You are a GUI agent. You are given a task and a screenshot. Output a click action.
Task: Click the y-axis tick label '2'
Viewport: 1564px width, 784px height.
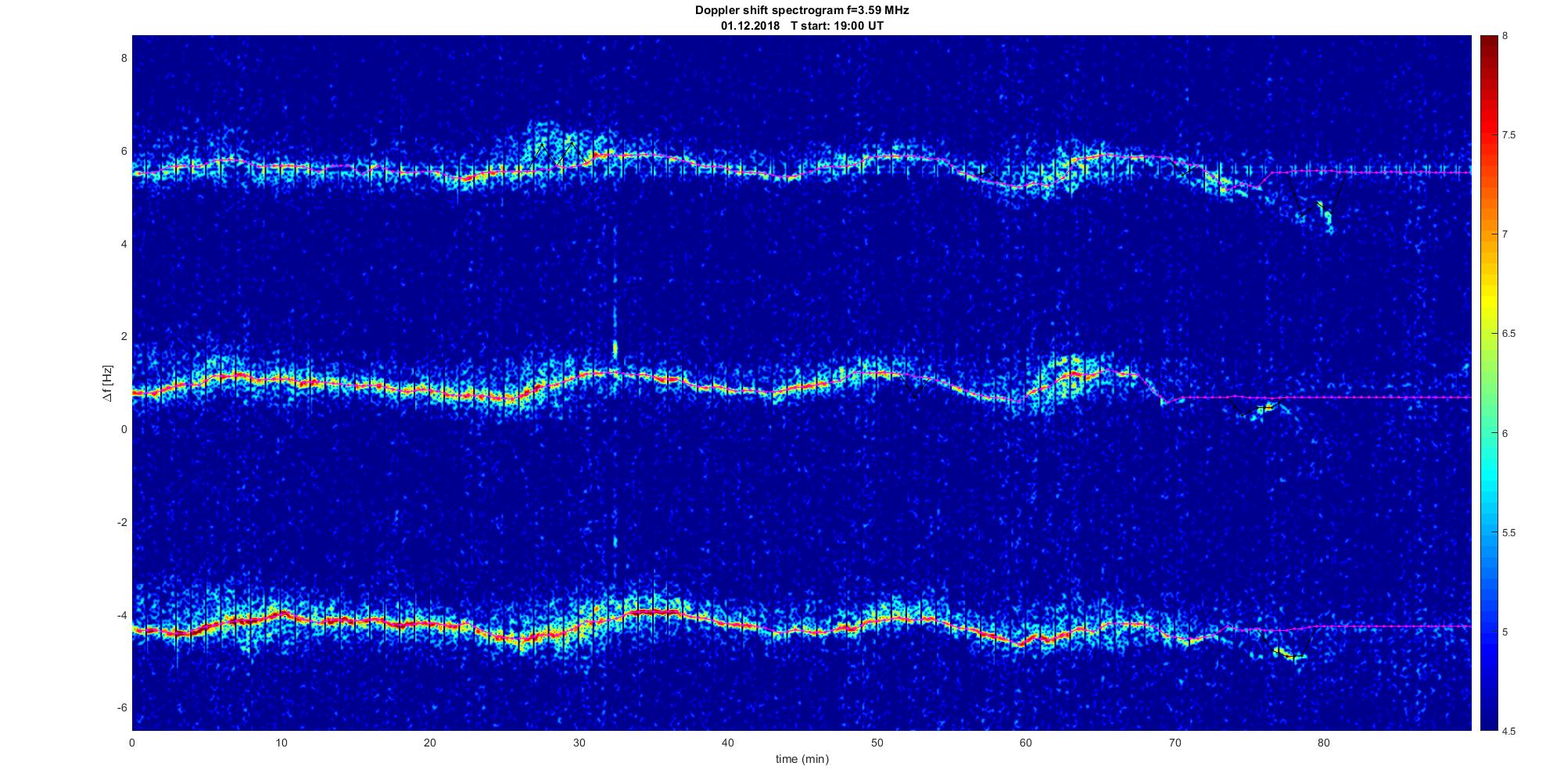pyautogui.click(x=124, y=336)
